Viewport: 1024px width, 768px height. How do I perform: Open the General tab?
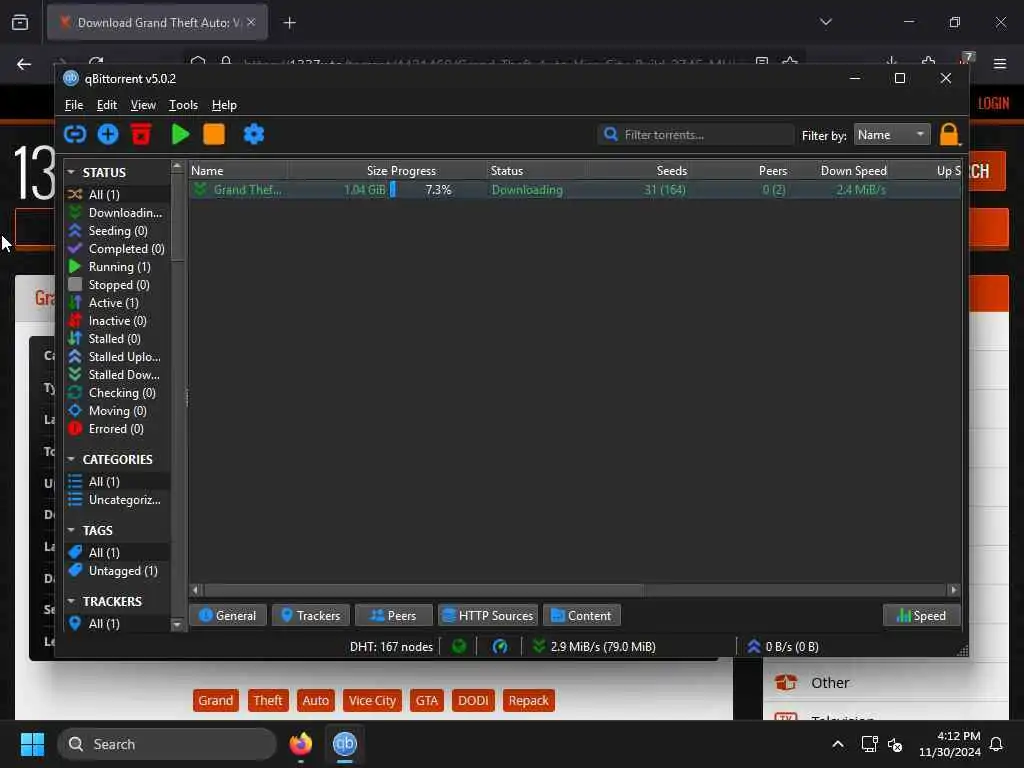coord(228,615)
